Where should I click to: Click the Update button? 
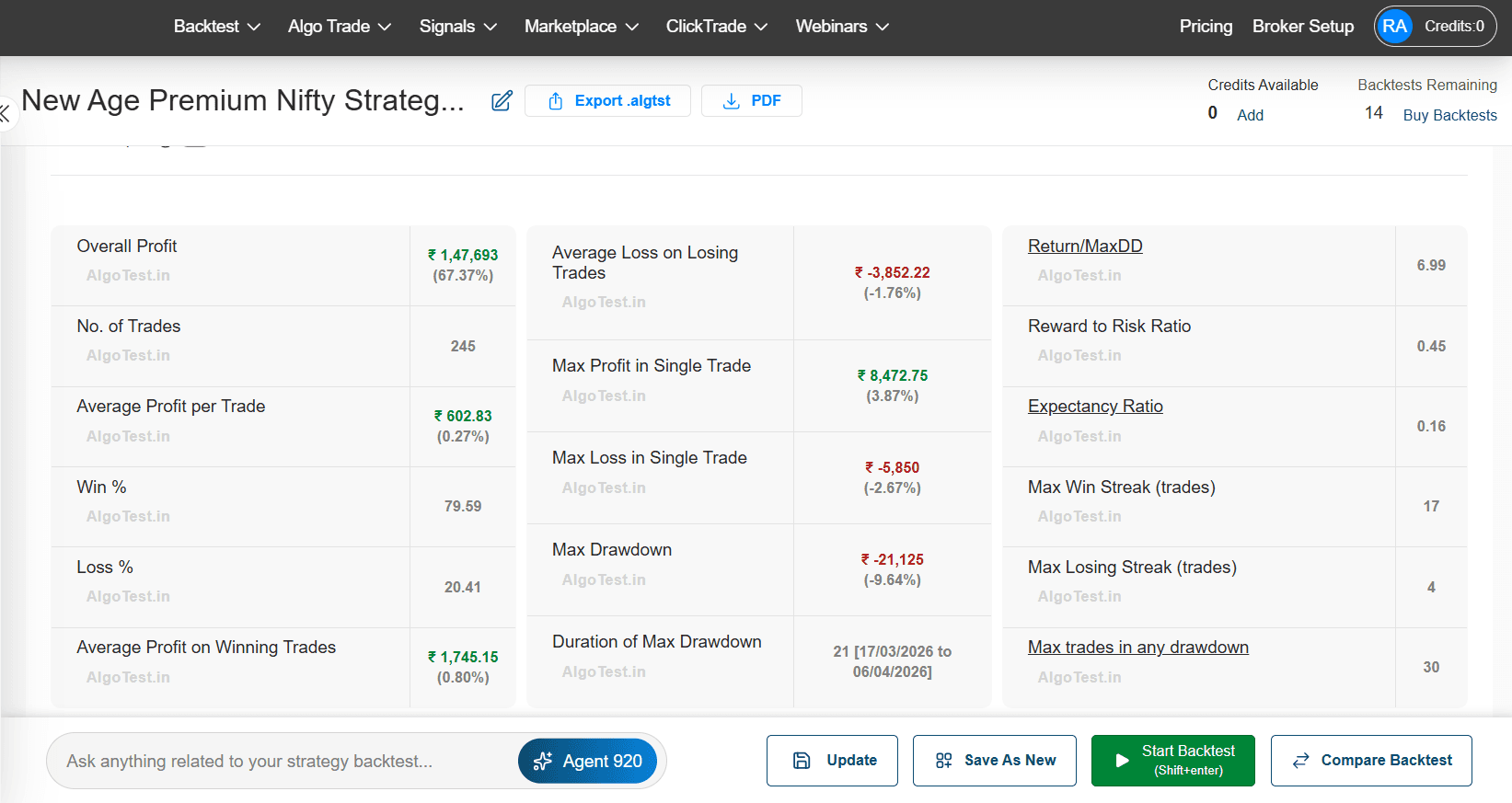pos(832,761)
